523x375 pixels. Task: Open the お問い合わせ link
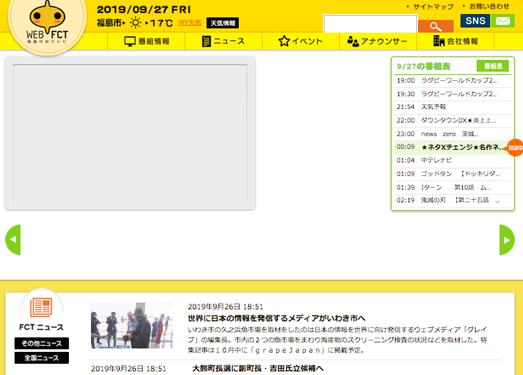(489, 6)
